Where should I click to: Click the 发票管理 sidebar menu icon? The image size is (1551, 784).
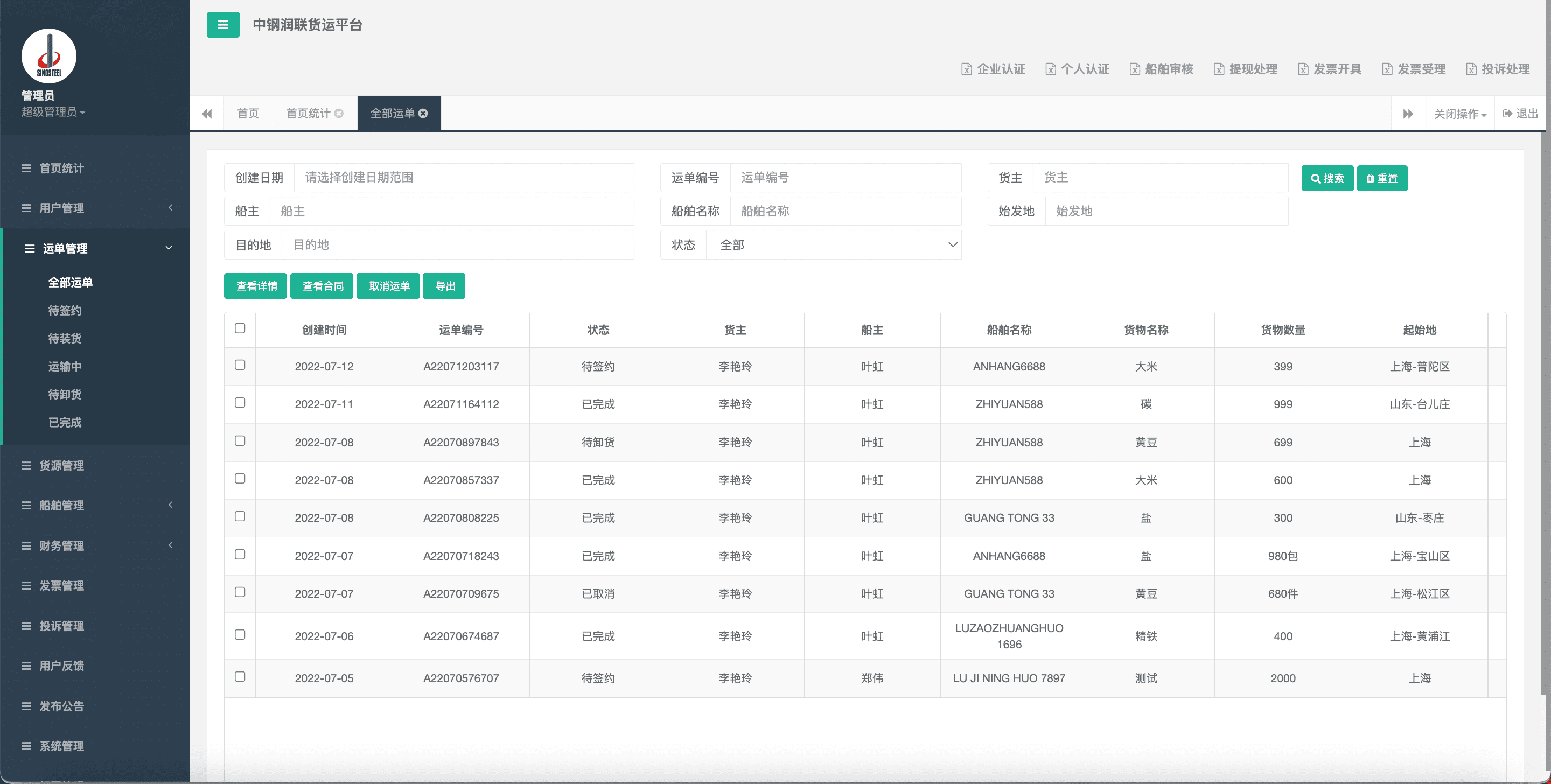coord(26,585)
